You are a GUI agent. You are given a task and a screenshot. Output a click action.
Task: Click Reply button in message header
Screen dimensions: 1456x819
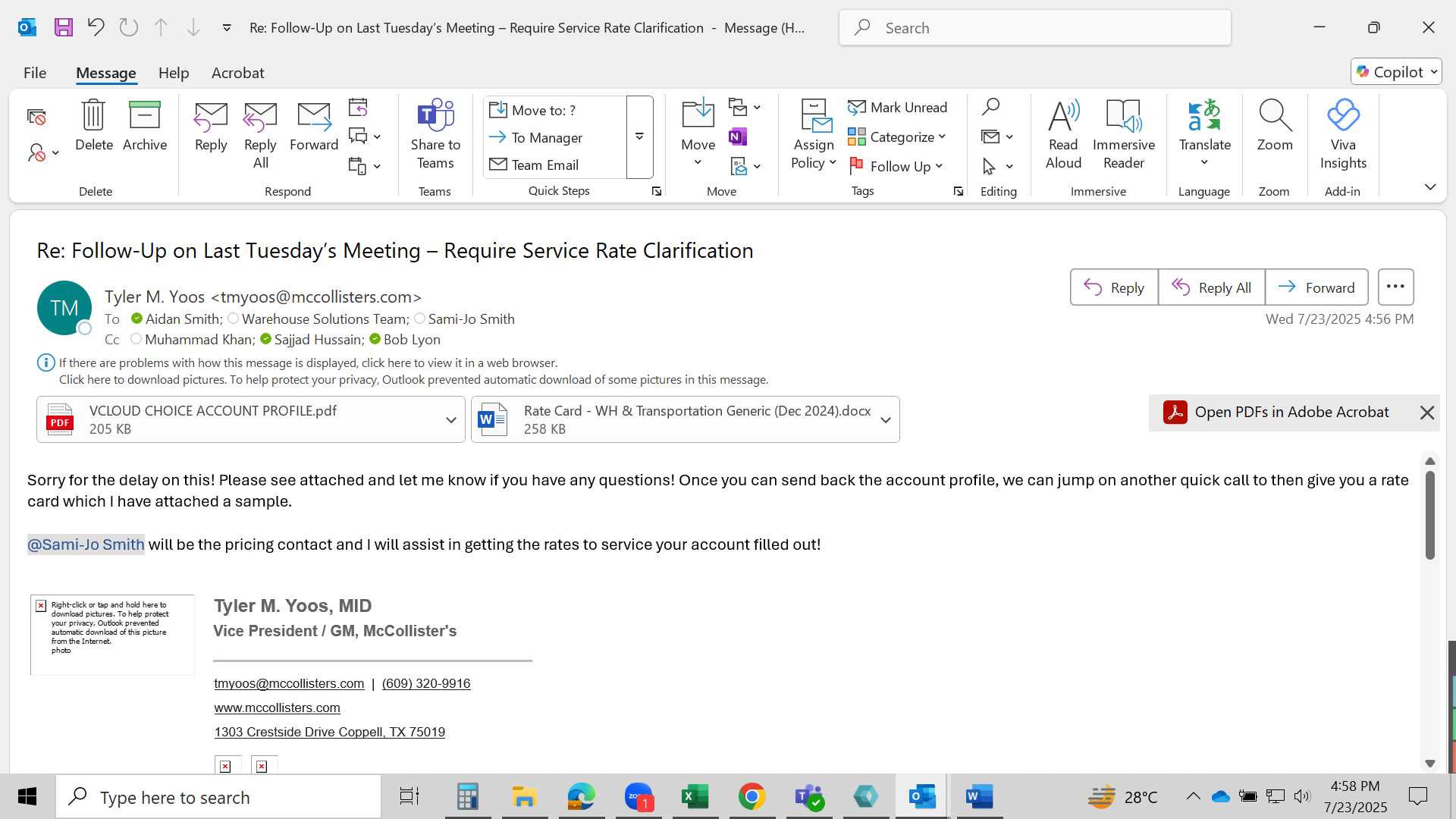point(1114,287)
